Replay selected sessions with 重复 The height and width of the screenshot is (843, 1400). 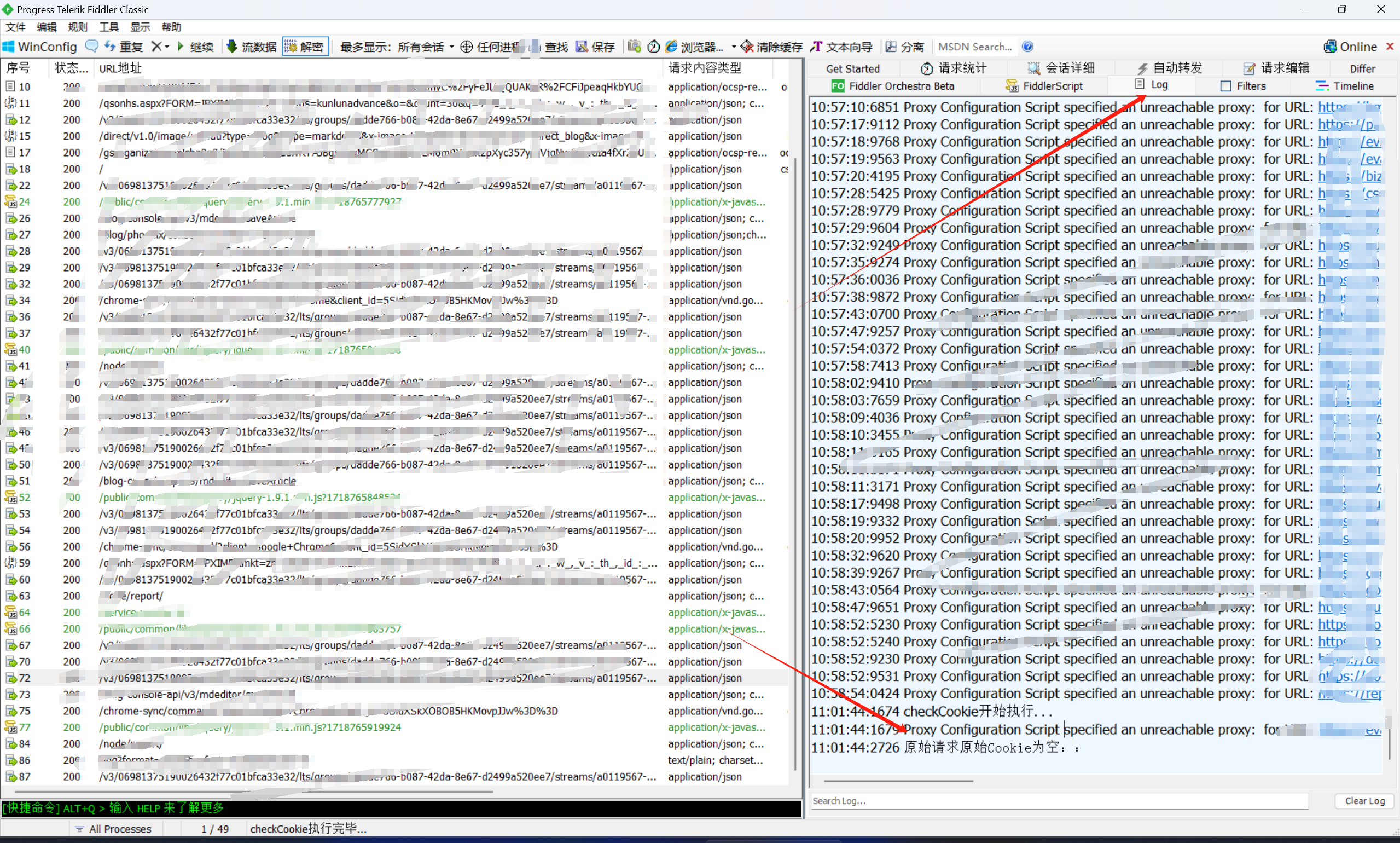coord(124,47)
